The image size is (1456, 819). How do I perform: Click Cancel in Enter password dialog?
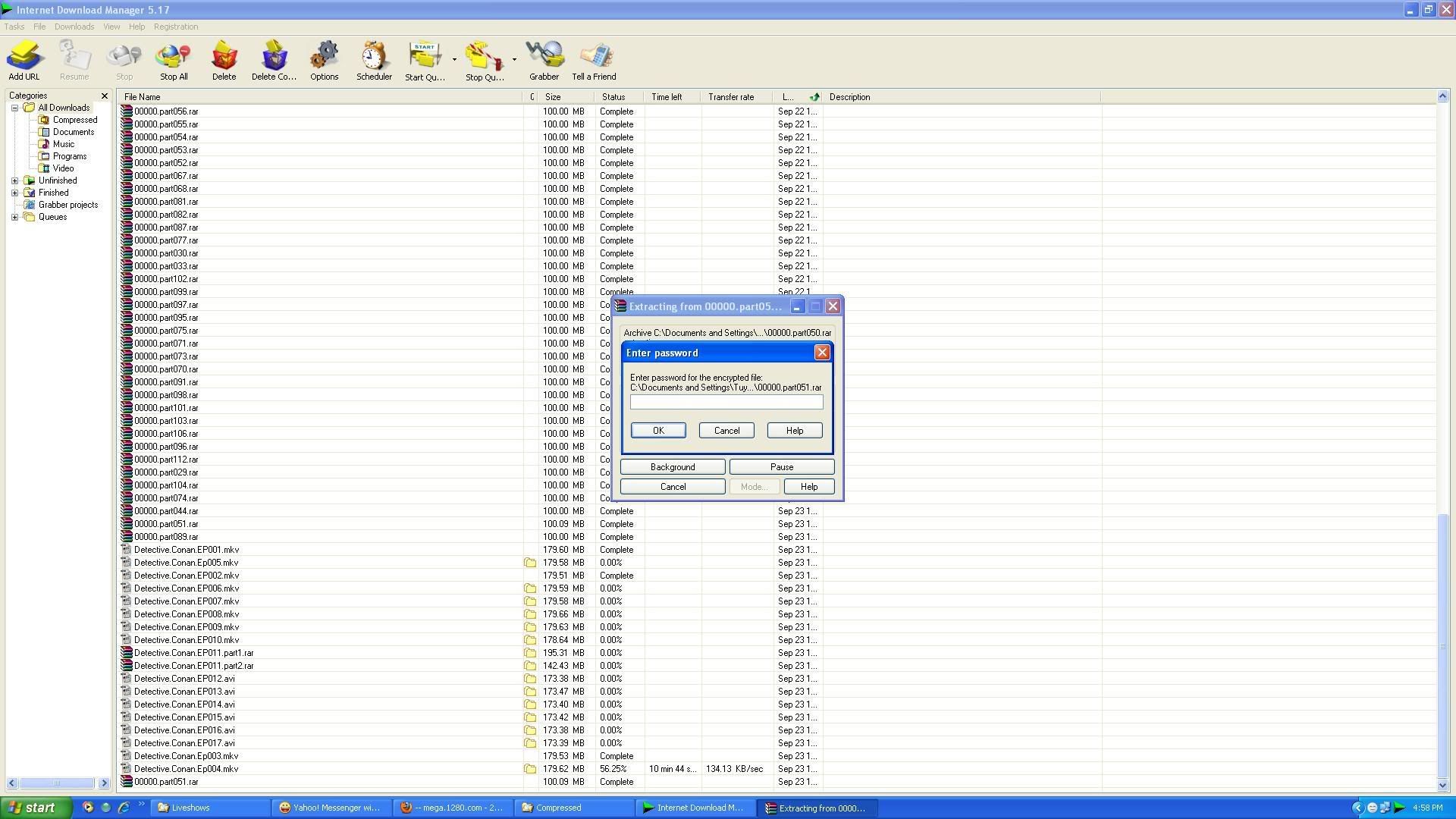click(x=726, y=430)
